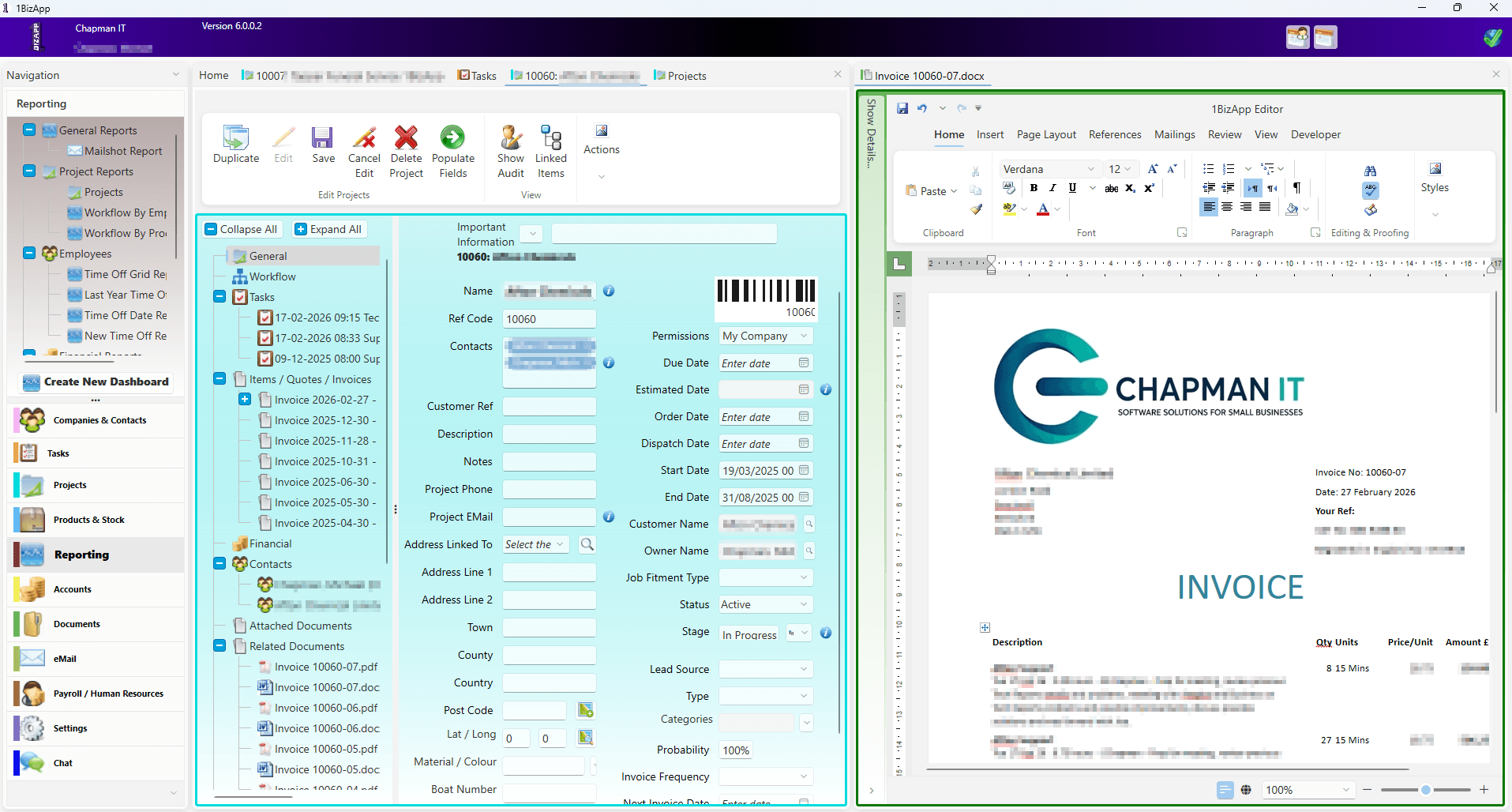
Task: Center align paragraph text
Action: 1227,207
